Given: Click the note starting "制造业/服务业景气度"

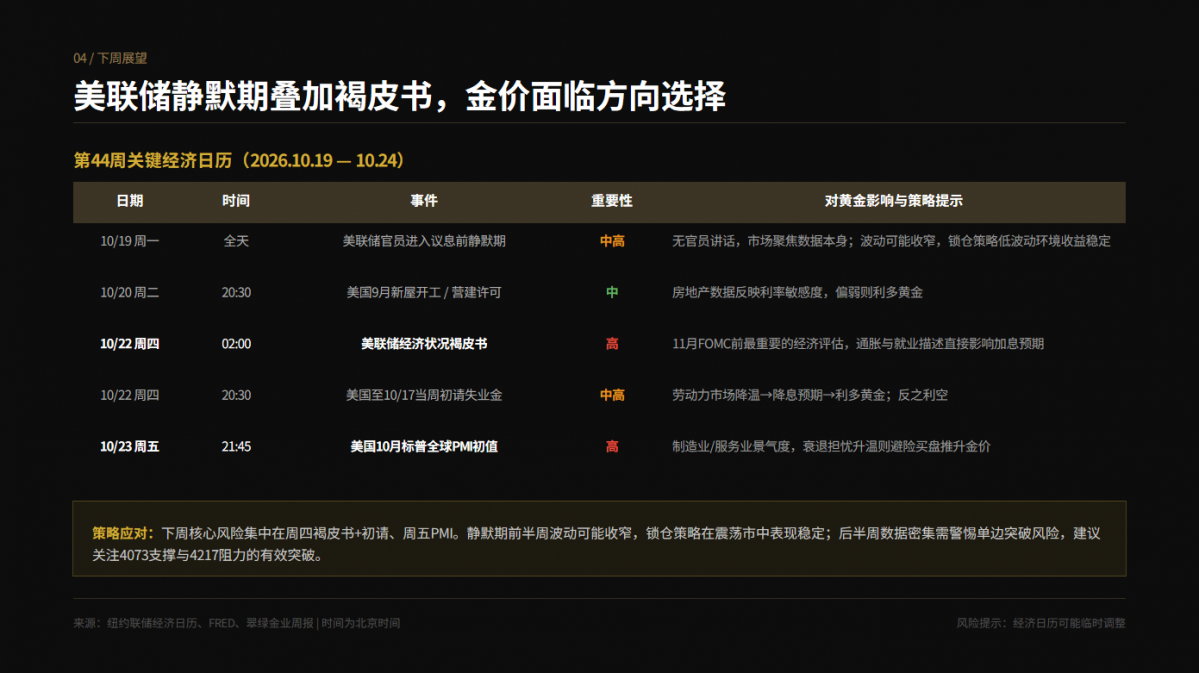Looking at the screenshot, I should [831, 446].
